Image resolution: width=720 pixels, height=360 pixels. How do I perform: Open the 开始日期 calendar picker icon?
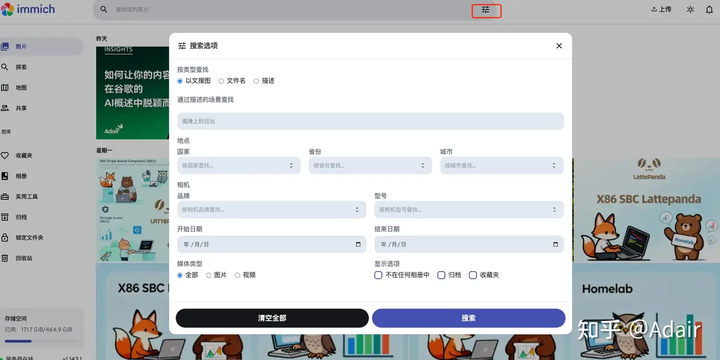point(358,244)
